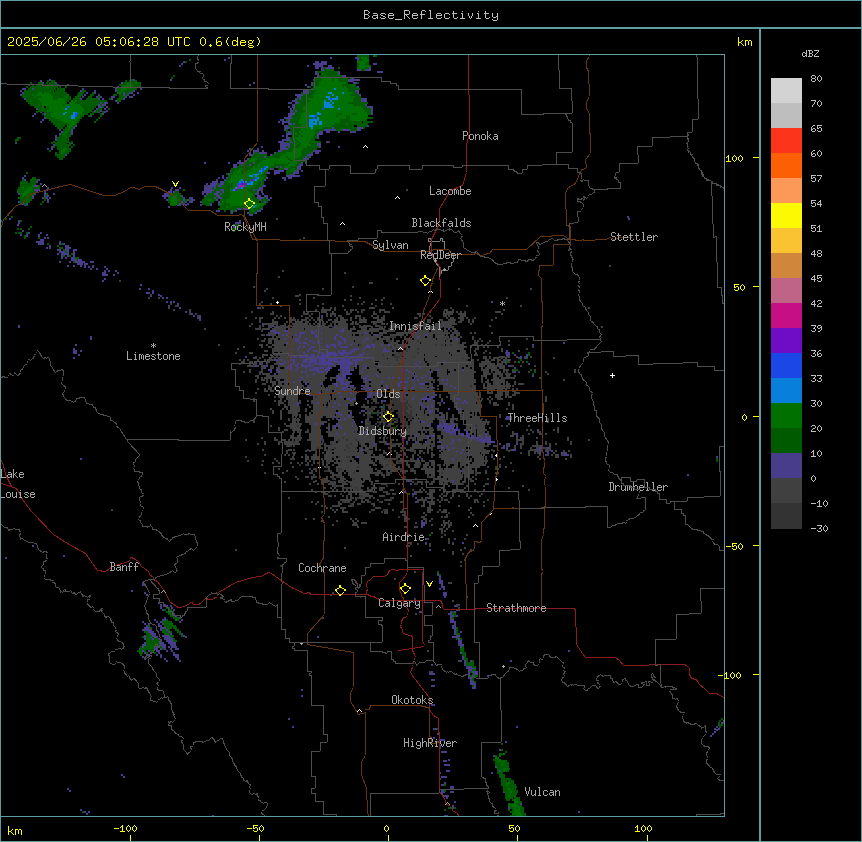Select the 57 value in the dBZ legend
862x842 pixels.
pos(816,179)
